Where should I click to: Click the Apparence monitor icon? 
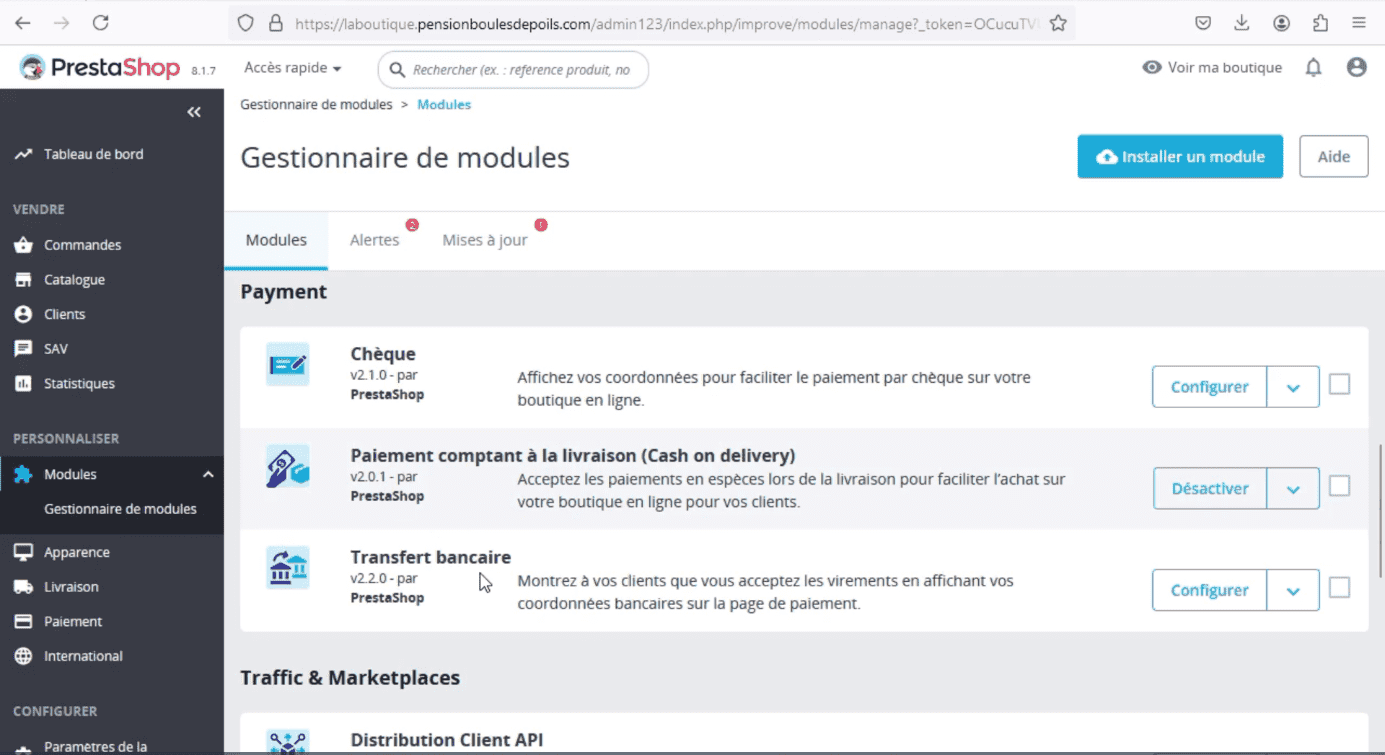pyautogui.click(x=23, y=552)
